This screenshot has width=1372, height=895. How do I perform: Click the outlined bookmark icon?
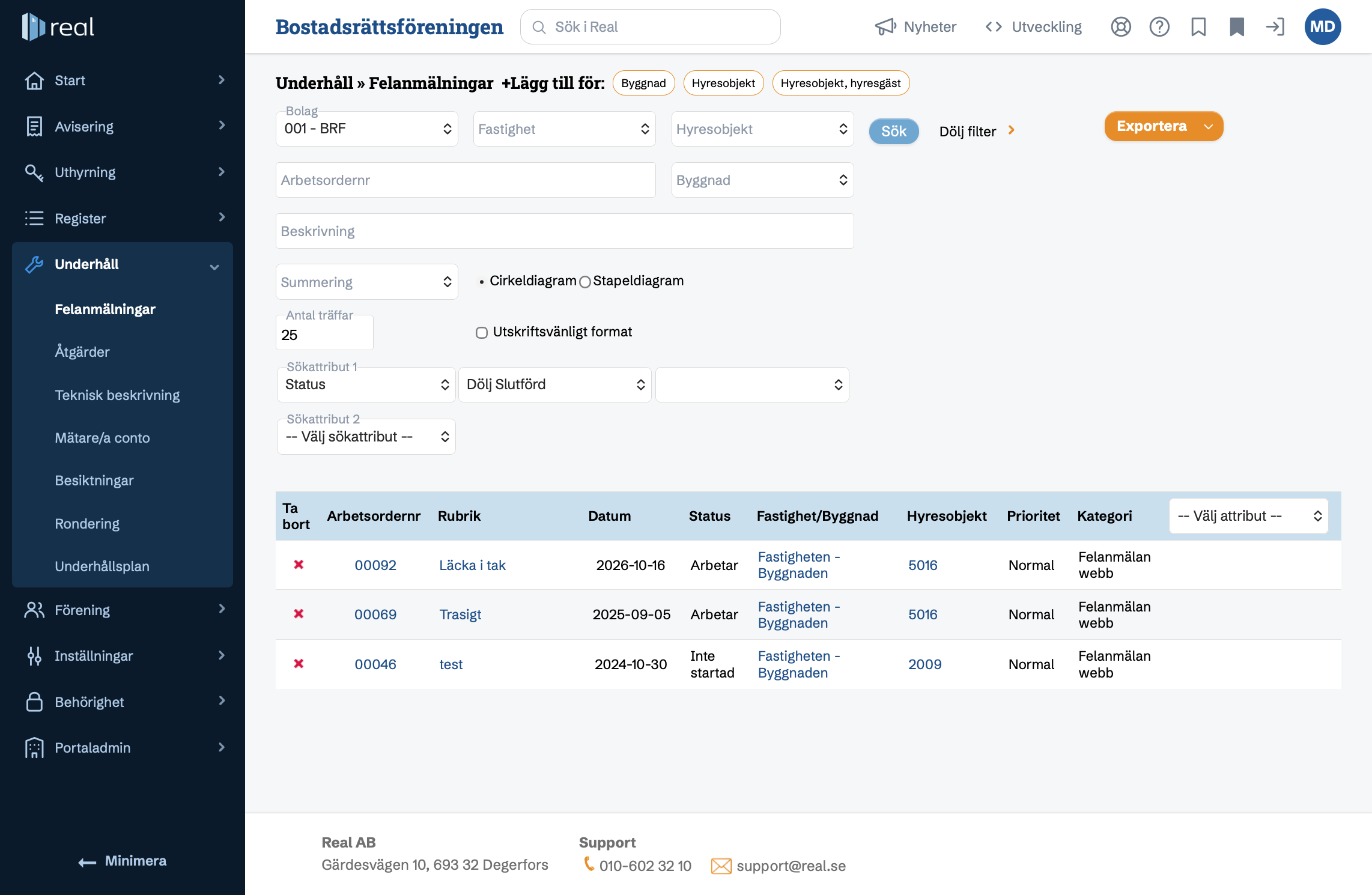click(x=1198, y=27)
